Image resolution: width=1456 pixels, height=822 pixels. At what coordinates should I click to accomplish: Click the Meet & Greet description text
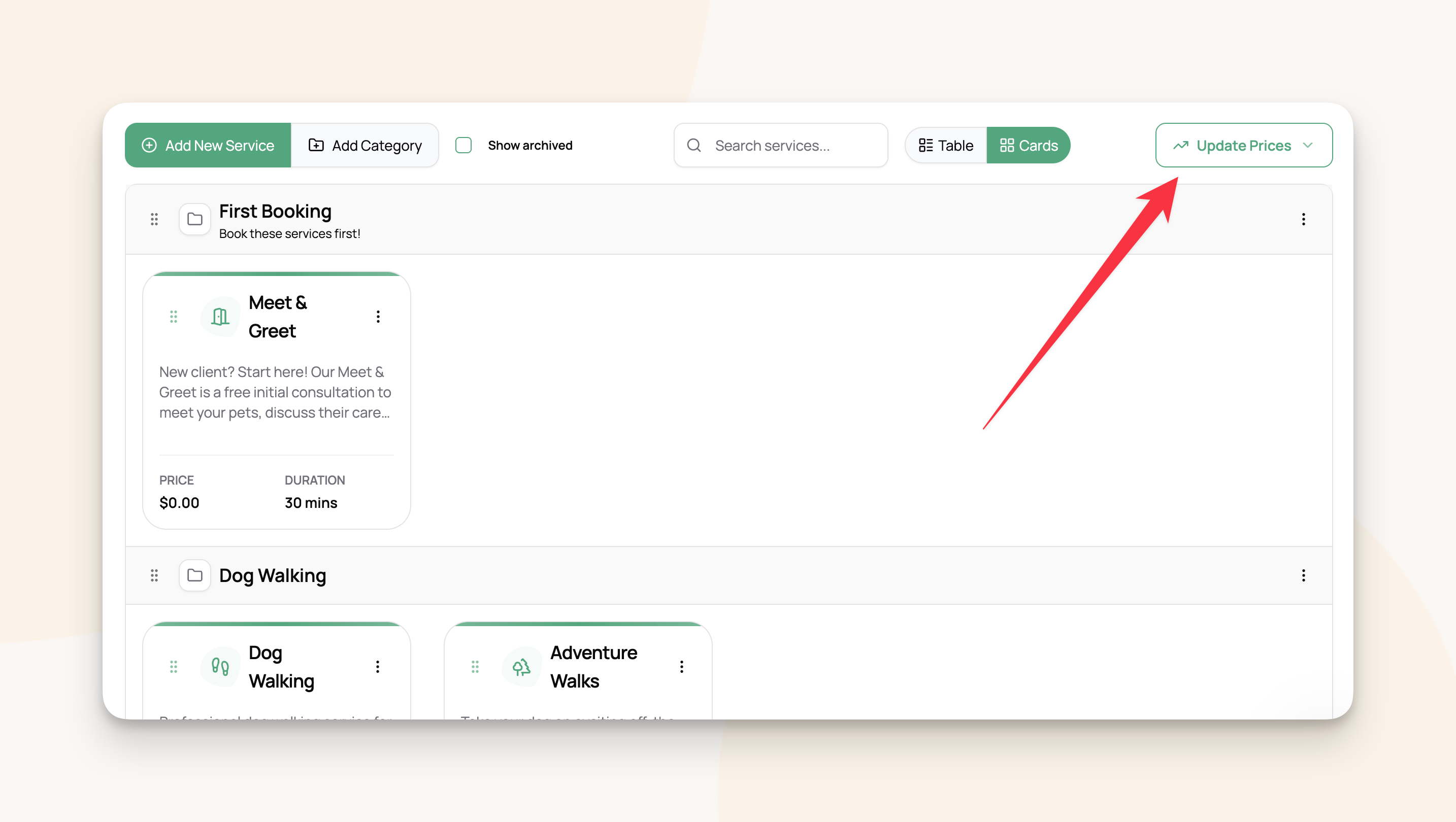275,392
